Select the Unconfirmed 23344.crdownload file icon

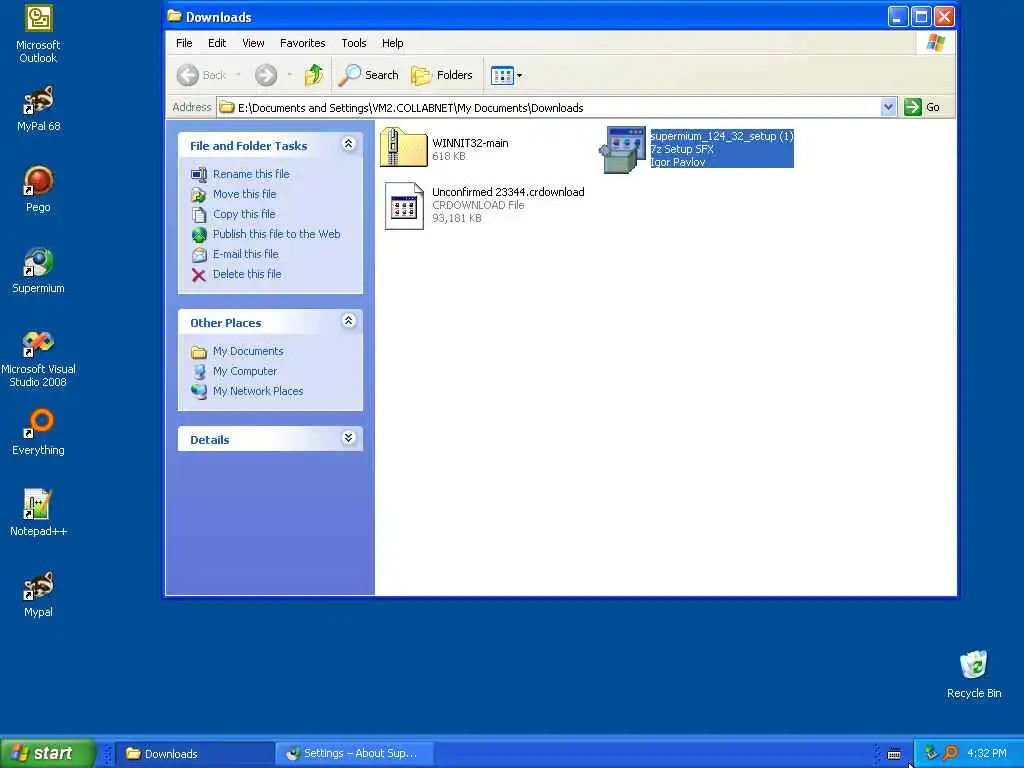click(404, 206)
